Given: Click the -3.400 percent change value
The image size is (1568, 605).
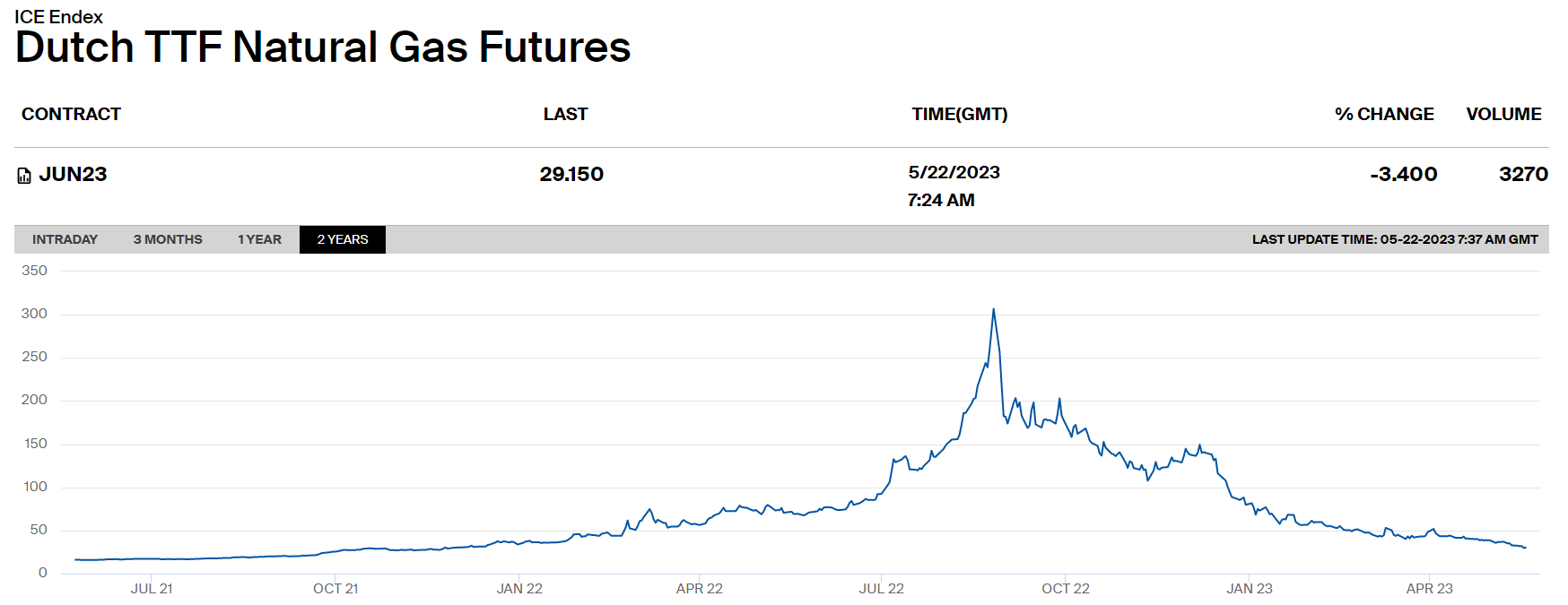Looking at the screenshot, I should pyautogui.click(x=1403, y=174).
